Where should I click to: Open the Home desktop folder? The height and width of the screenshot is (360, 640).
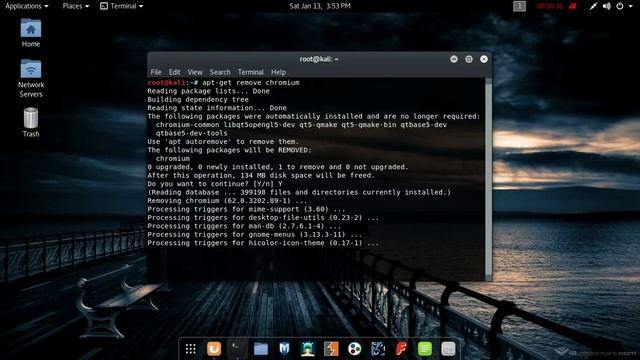click(x=31, y=33)
